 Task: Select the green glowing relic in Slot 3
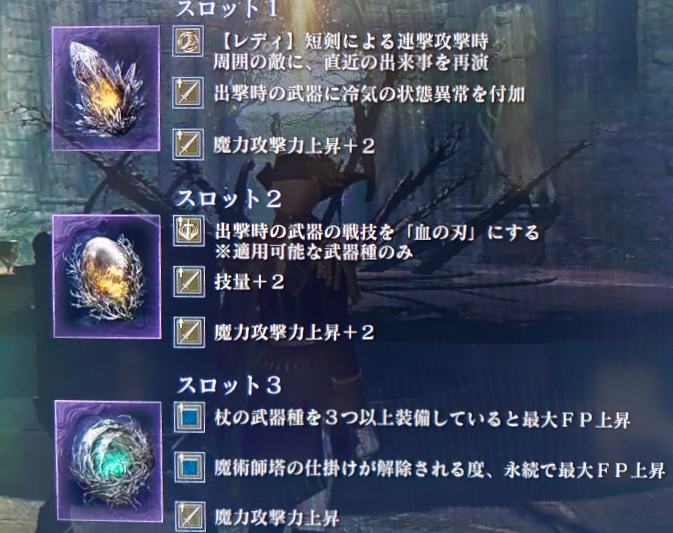click(x=109, y=461)
